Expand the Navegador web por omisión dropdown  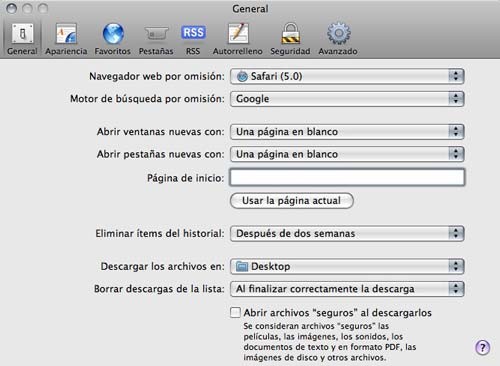[347, 76]
